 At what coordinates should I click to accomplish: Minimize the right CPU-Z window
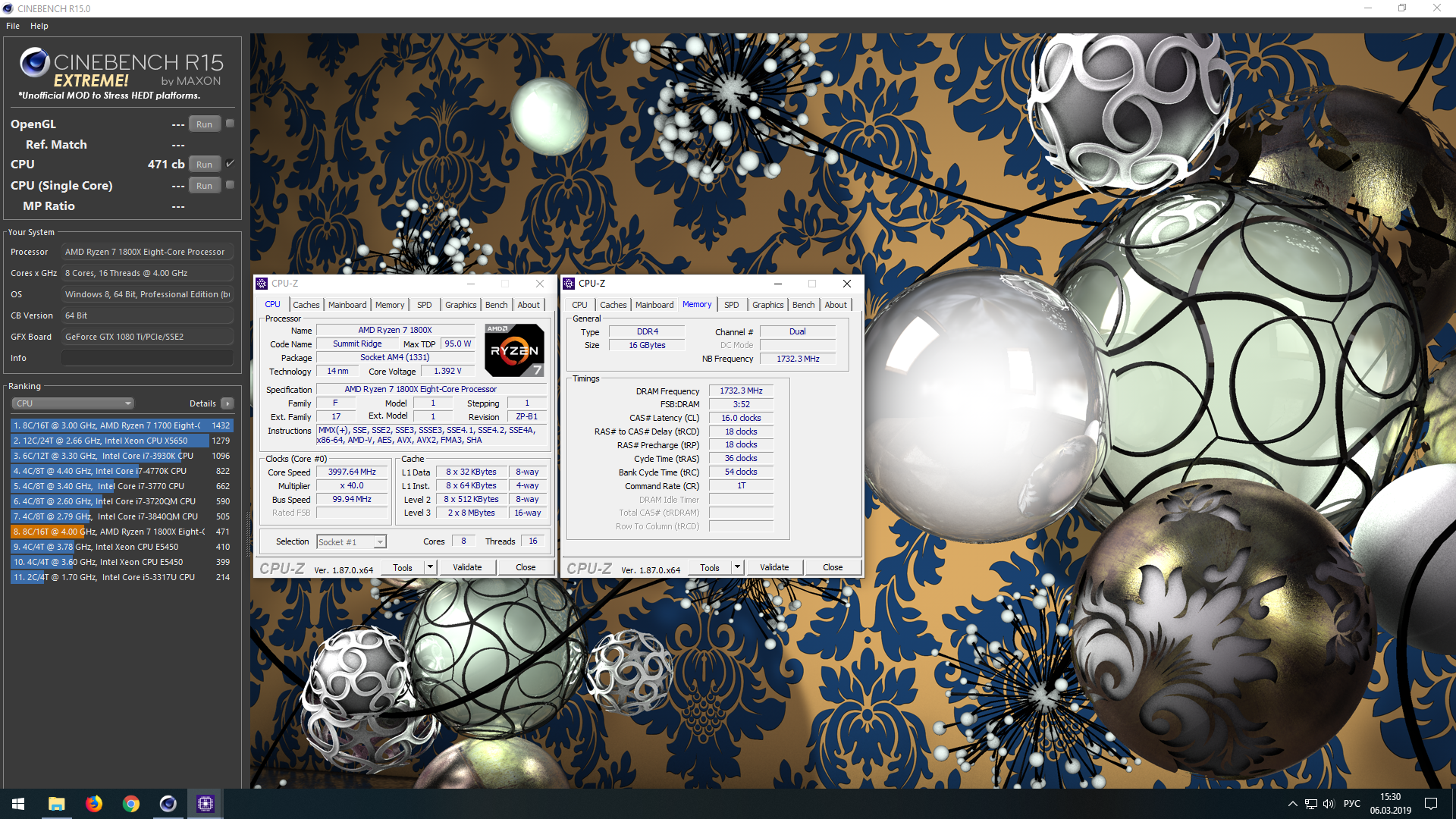click(x=777, y=284)
